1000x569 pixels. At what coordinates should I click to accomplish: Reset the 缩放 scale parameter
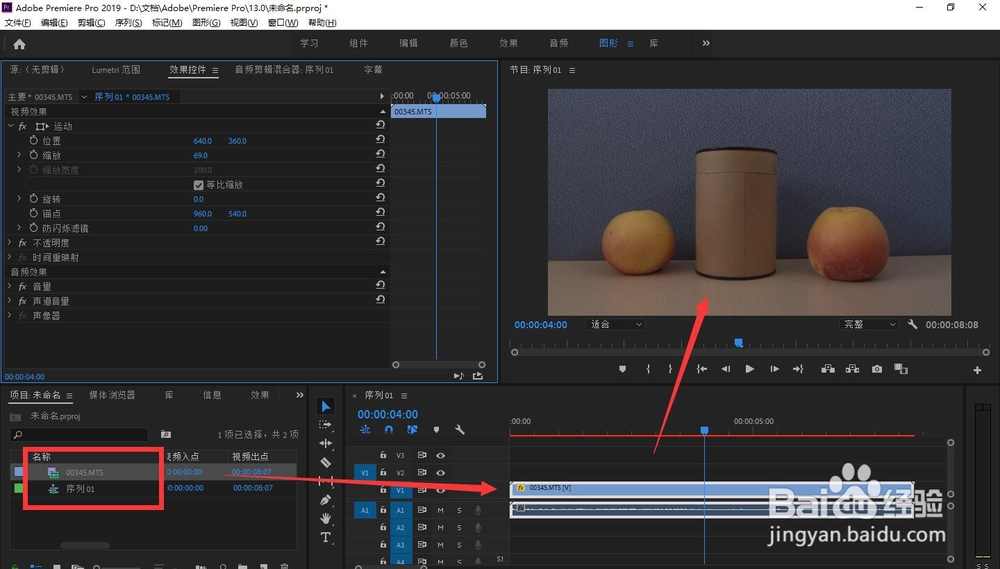[380, 154]
